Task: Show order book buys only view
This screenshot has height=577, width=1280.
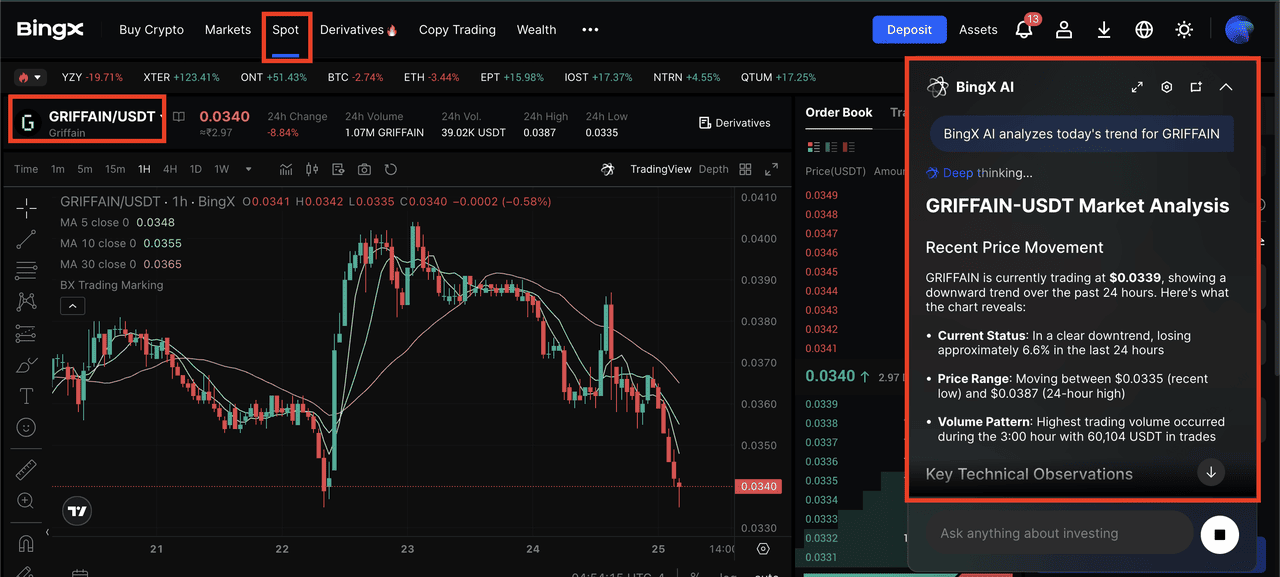Action: pos(832,147)
